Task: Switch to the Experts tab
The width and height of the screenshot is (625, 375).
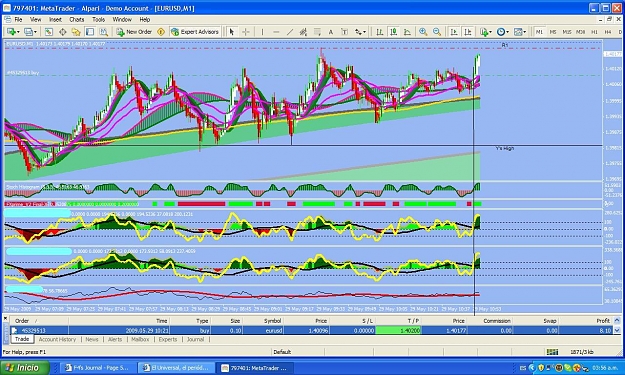Action: pos(168,340)
